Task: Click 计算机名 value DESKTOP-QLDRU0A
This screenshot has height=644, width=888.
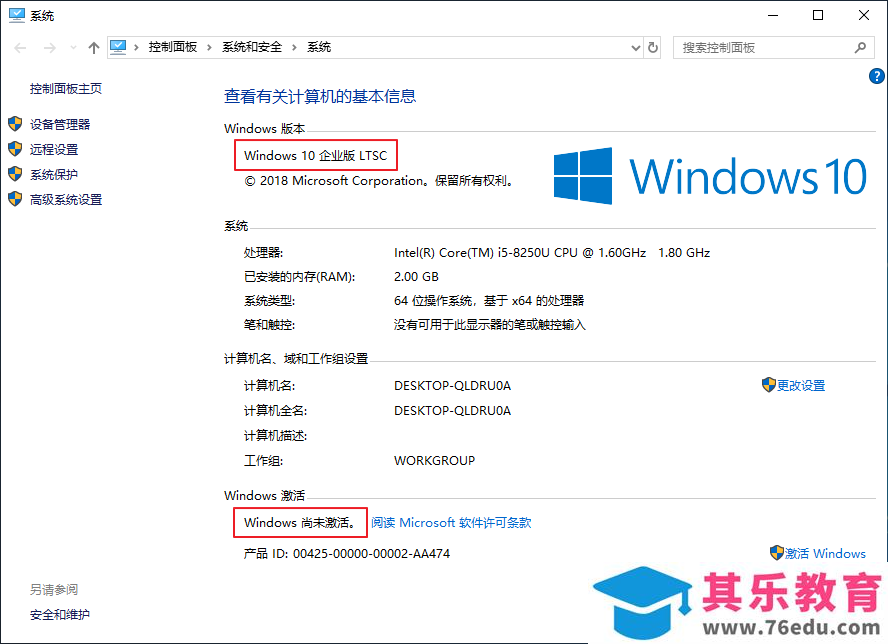Action: coord(452,386)
